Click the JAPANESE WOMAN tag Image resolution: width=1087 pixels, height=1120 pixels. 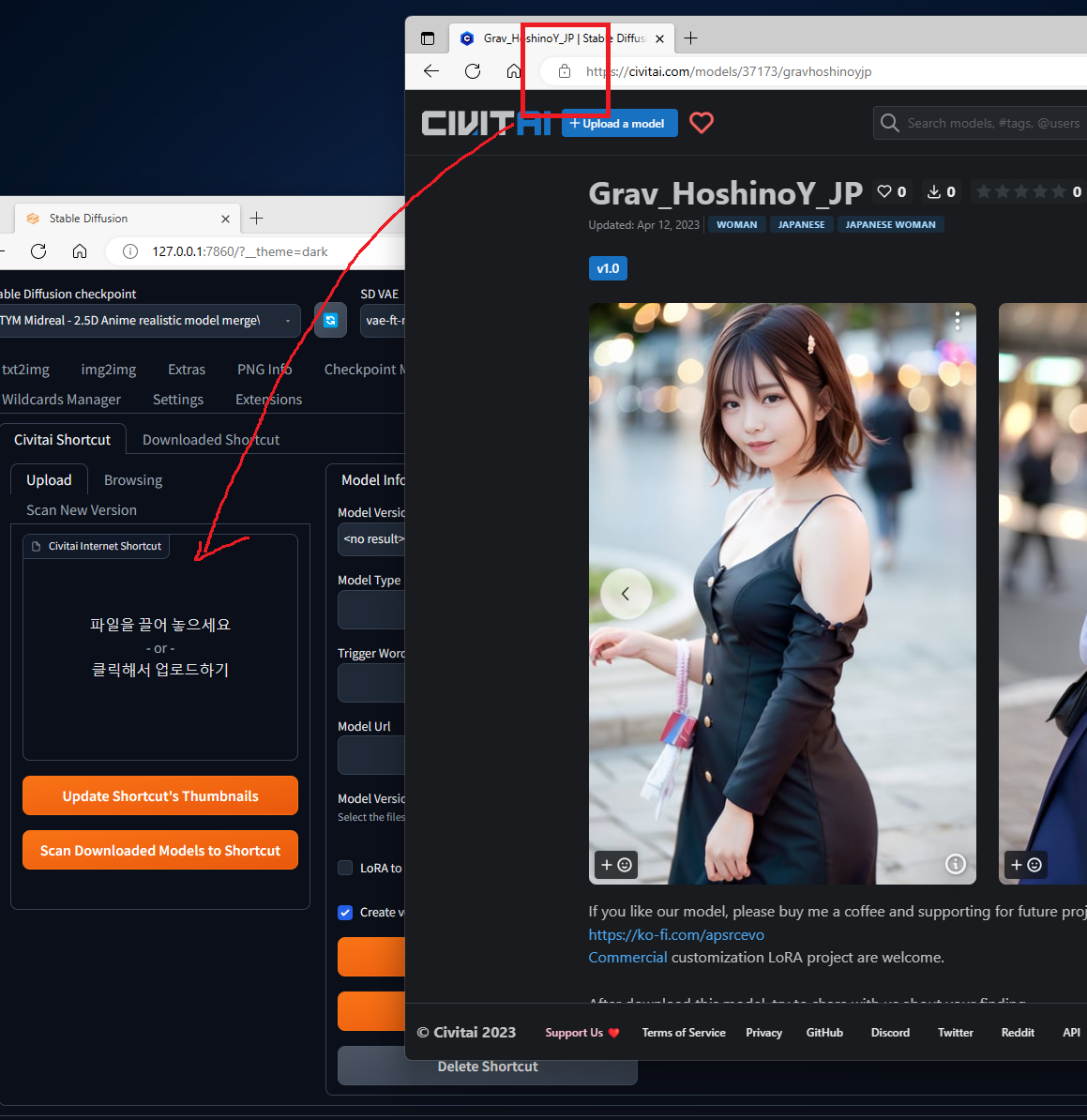[x=890, y=224]
